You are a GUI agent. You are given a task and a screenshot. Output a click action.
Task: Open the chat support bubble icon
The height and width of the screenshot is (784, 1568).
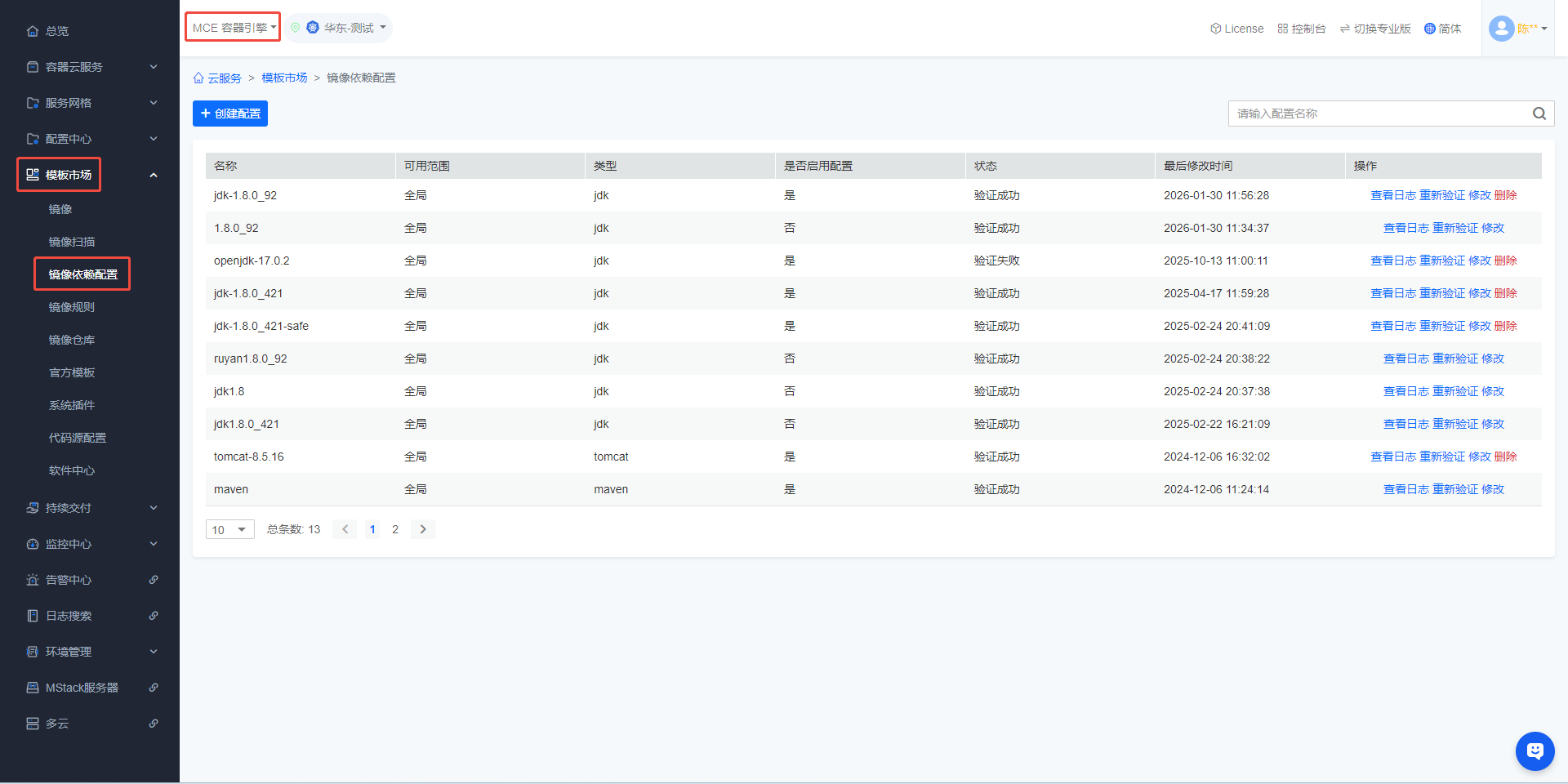tap(1535, 751)
